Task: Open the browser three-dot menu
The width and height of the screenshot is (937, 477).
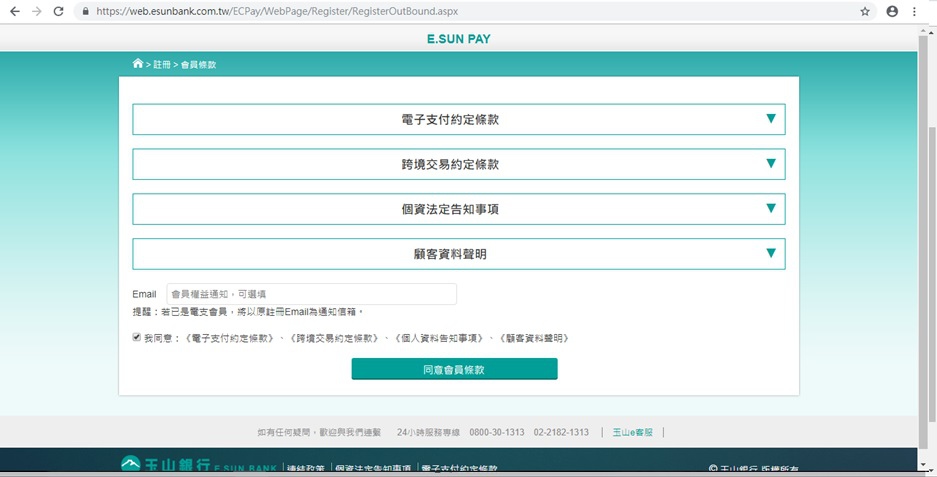Action: pos(914,11)
